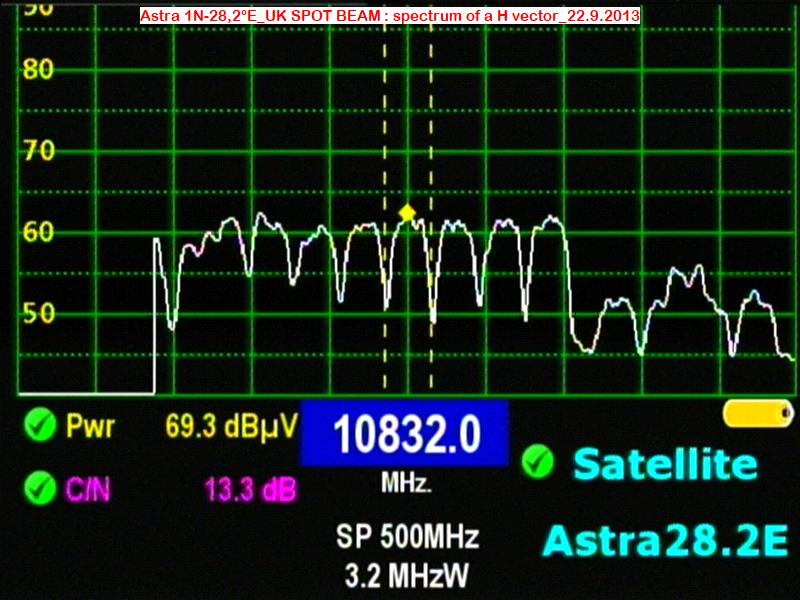Click the 69.3 dBµV power reading
The image size is (800, 600).
click(231, 428)
